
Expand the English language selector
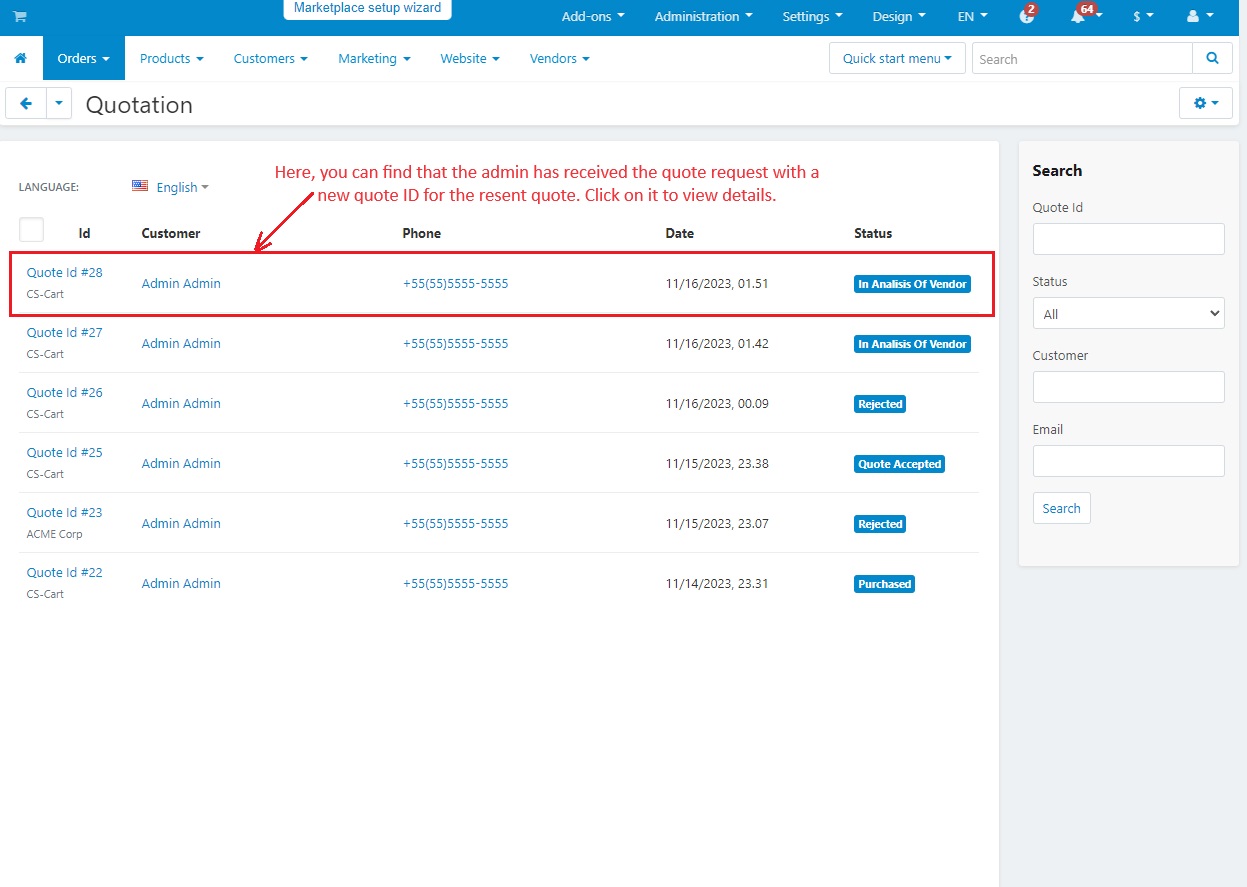171,187
